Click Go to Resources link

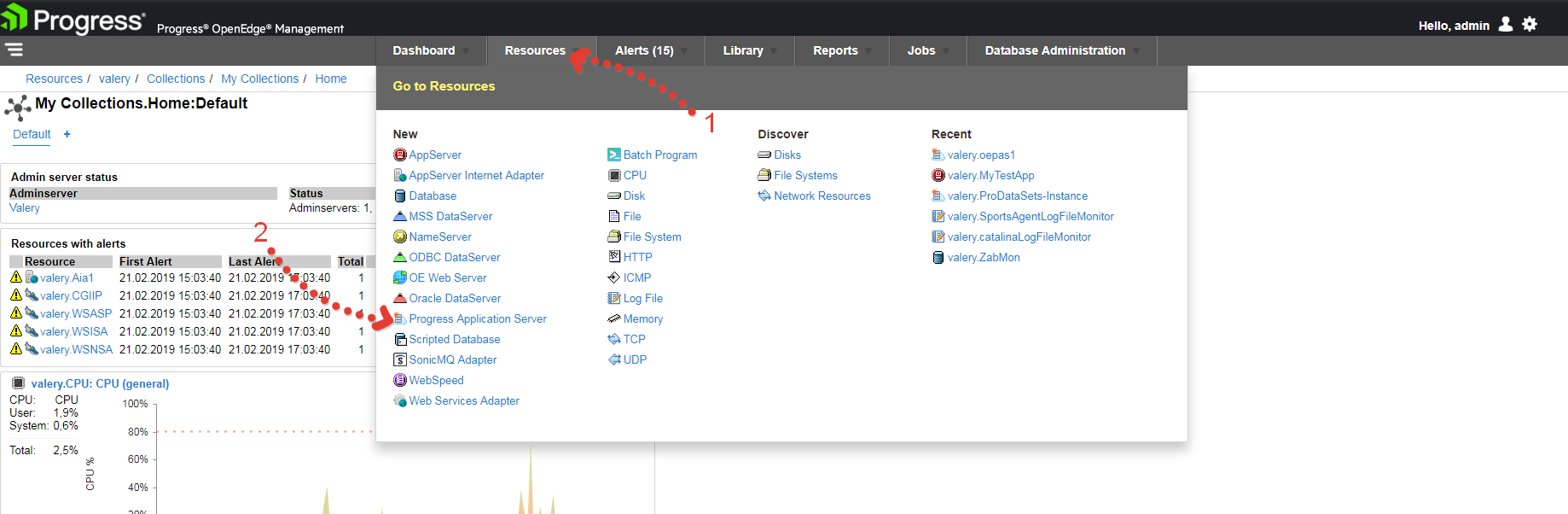pyautogui.click(x=444, y=86)
